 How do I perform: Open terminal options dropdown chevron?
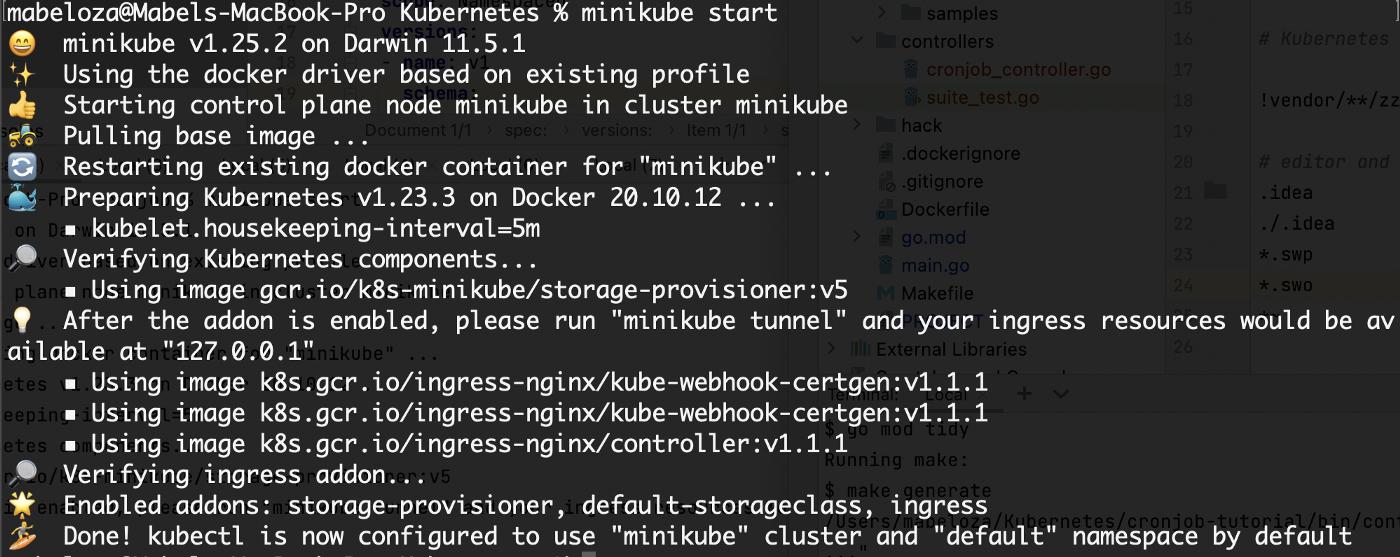pos(1061,394)
